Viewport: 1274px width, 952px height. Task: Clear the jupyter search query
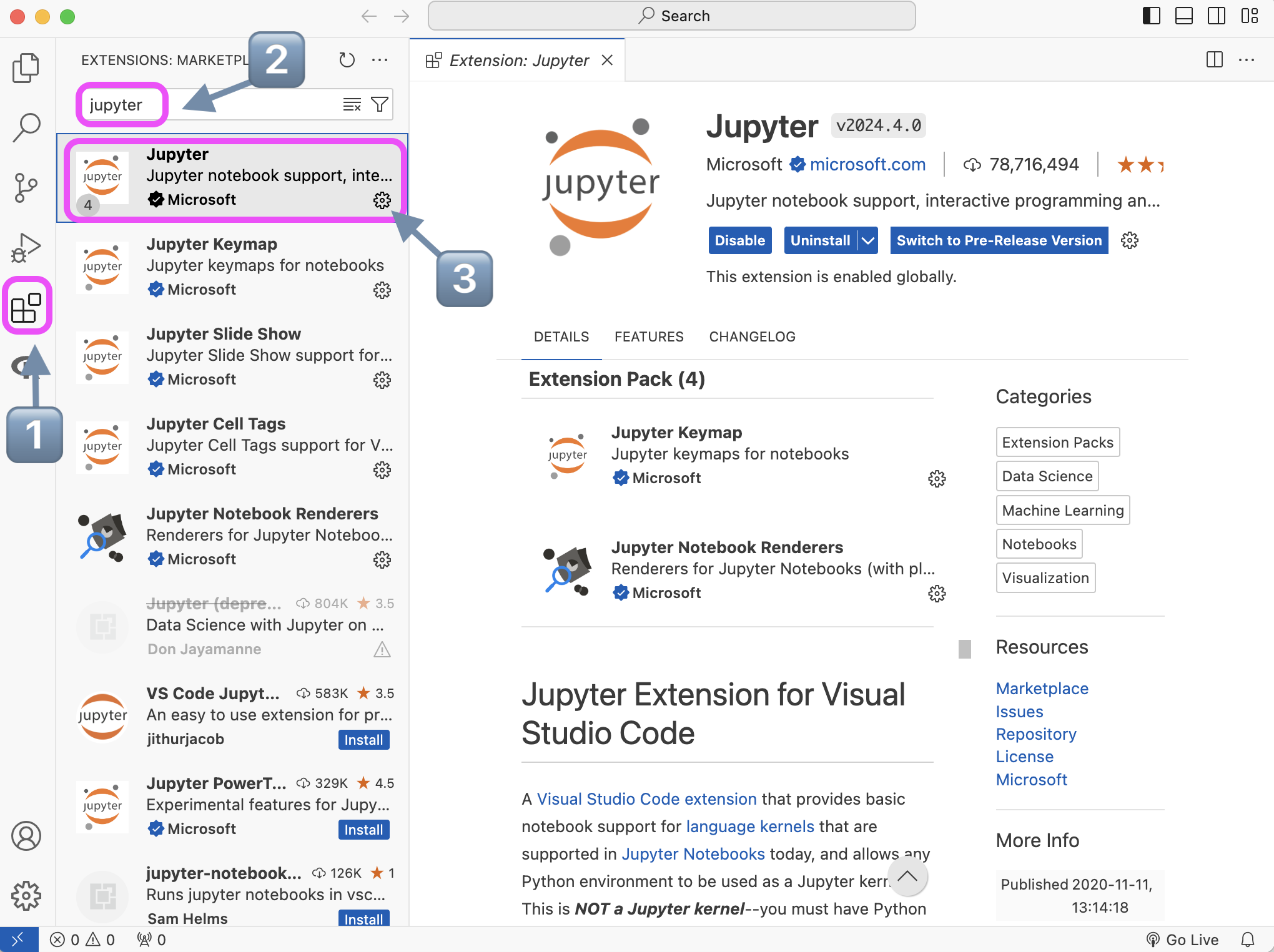pos(352,104)
